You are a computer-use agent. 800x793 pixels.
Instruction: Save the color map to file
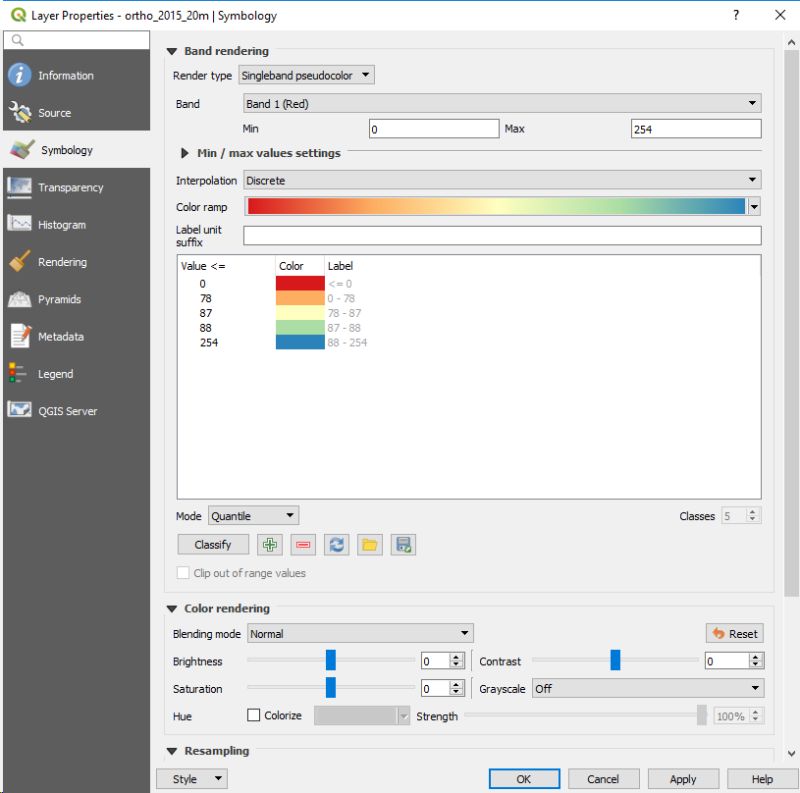click(403, 544)
